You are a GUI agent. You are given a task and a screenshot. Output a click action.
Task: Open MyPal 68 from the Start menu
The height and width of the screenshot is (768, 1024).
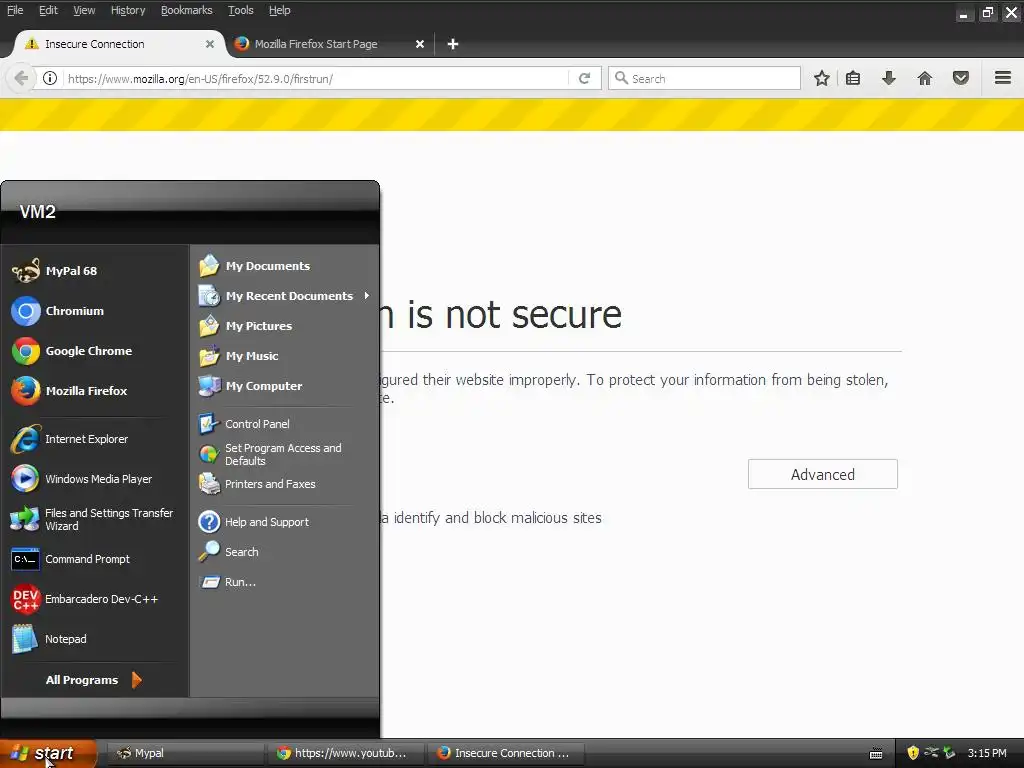pos(95,271)
